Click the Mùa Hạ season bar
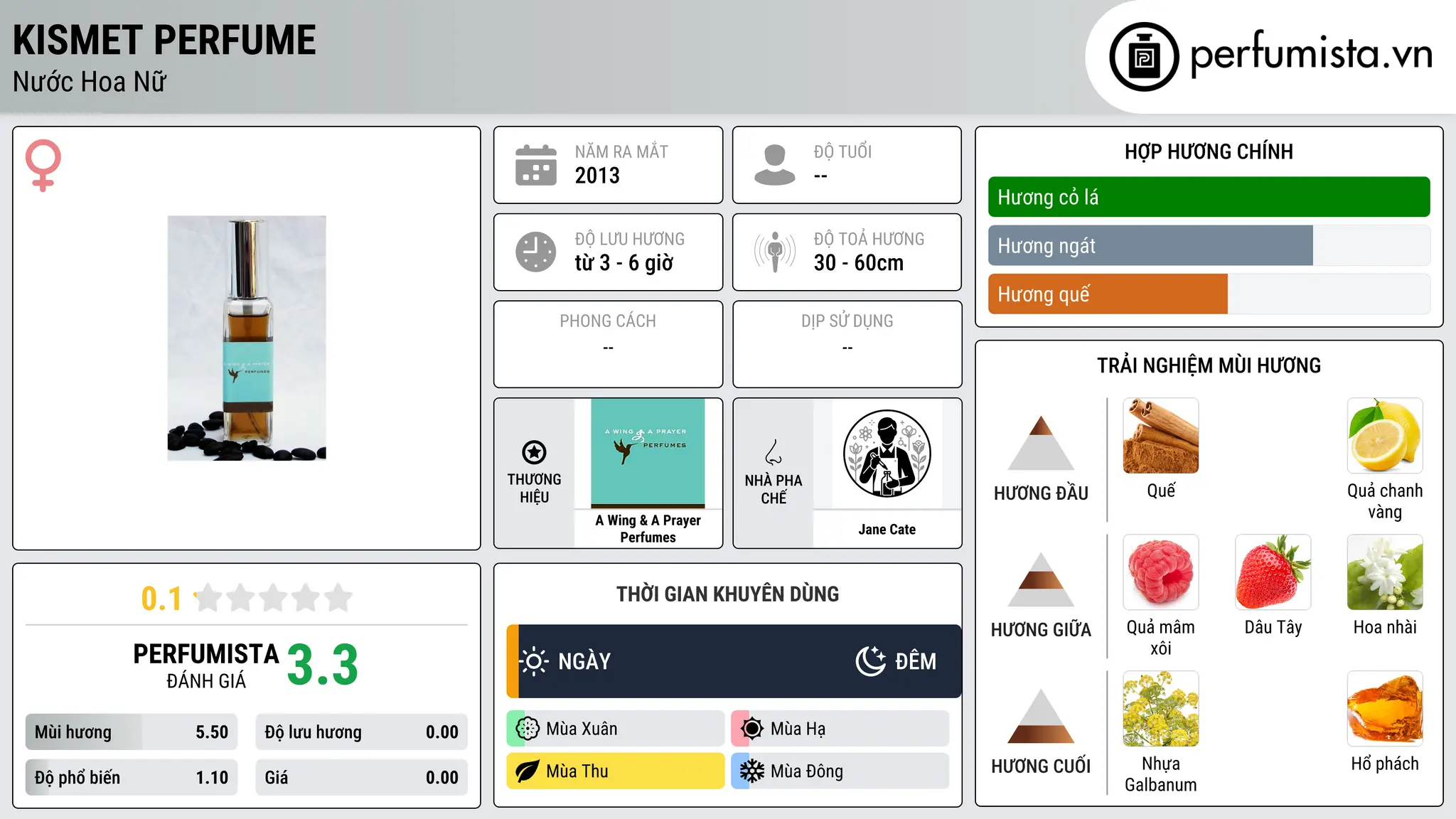This screenshot has width=1456, height=819. point(840,729)
